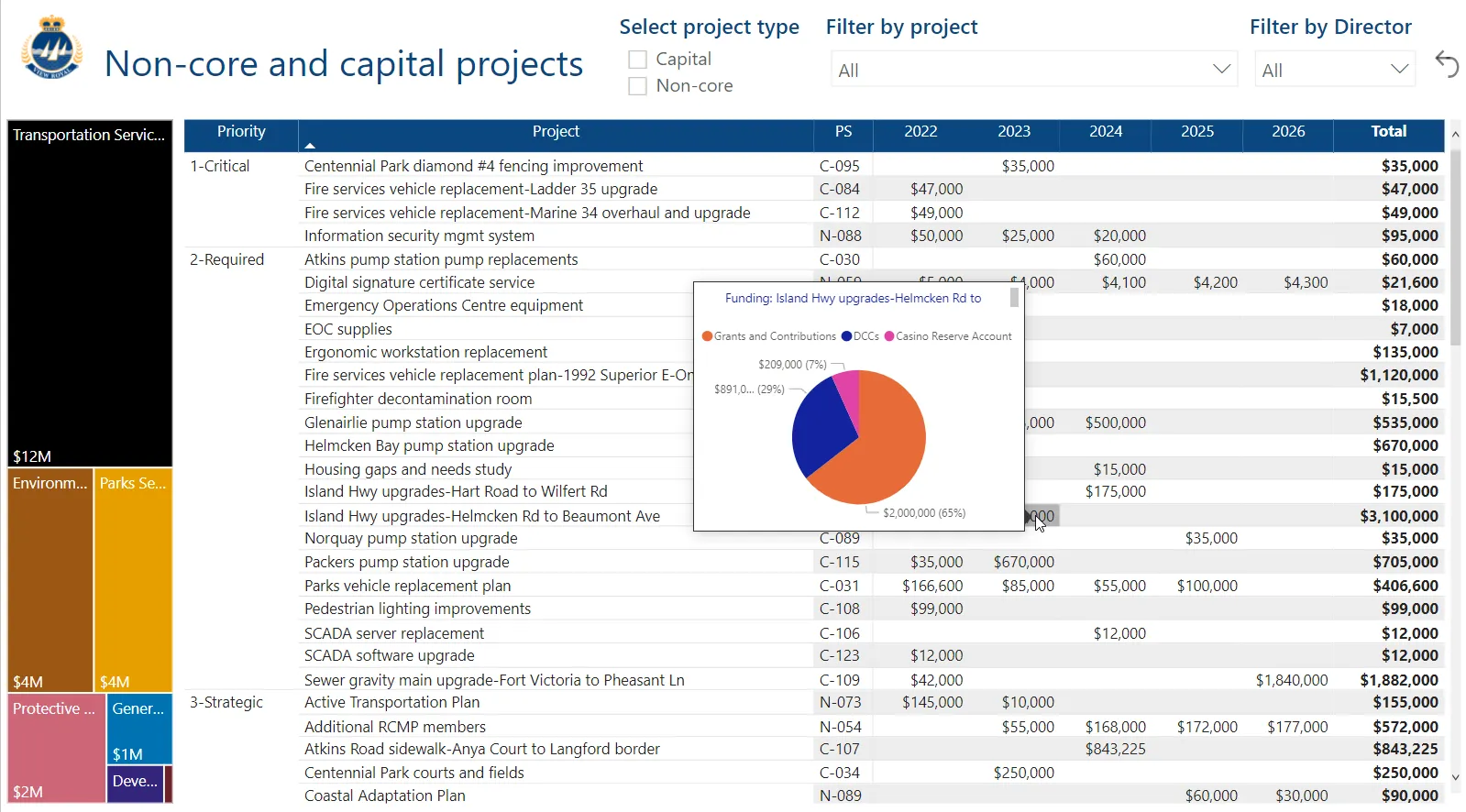1466x812 pixels.
Task: Select the General blue treemap tile
Action: [139, 729]
